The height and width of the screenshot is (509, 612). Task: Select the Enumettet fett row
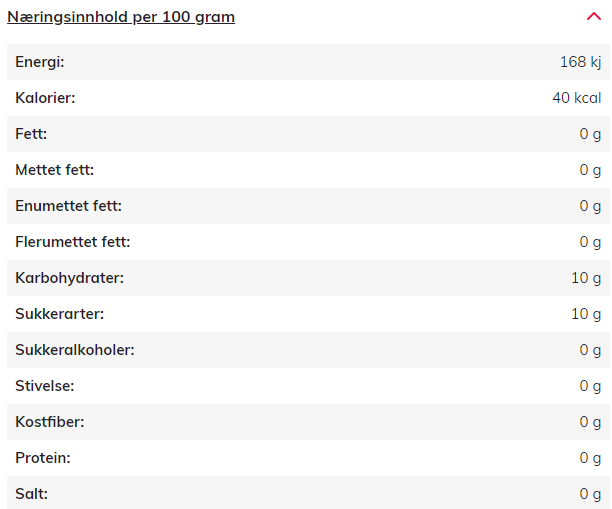[x=308, y=206]
